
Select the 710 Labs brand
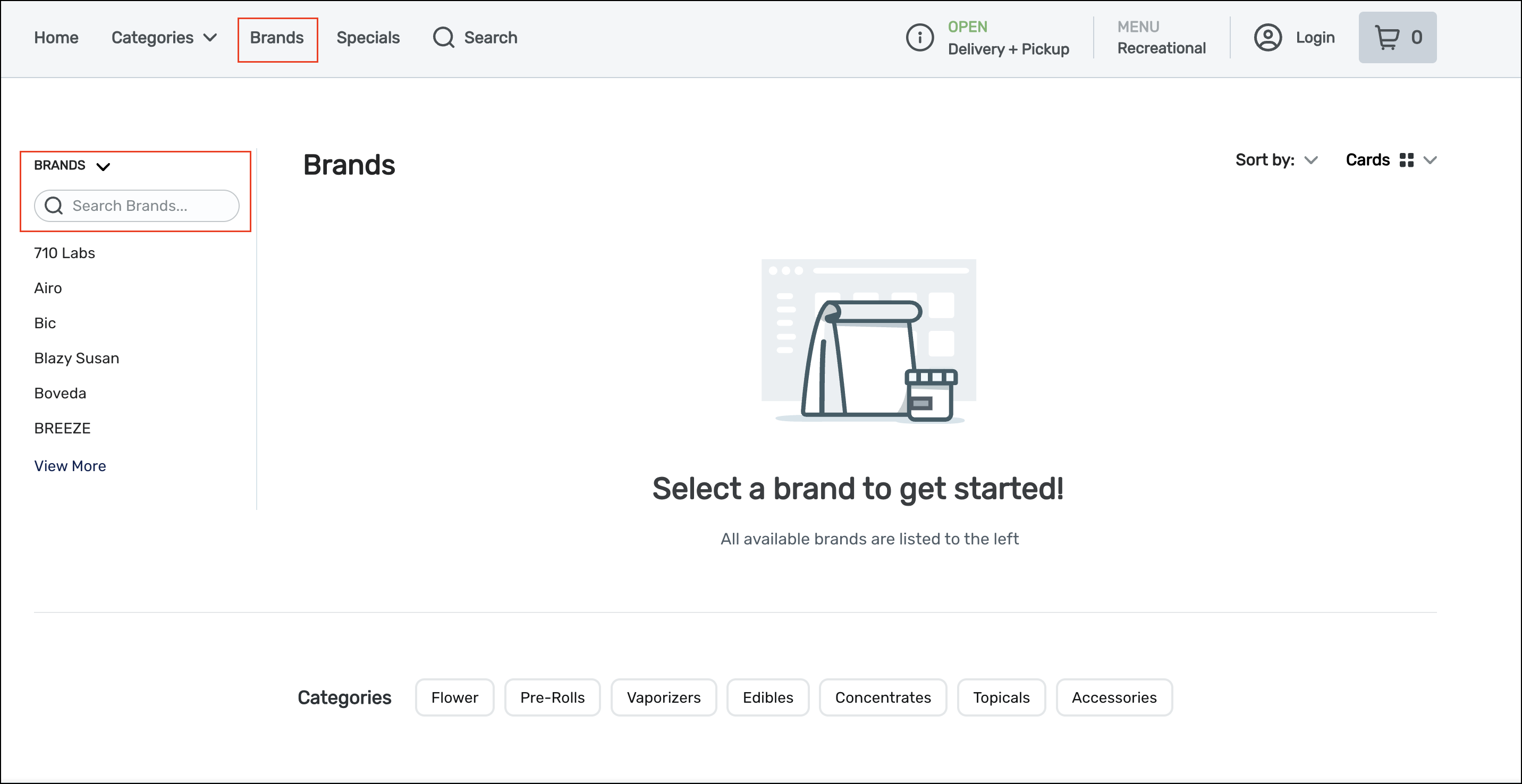[x=64, y=253]
